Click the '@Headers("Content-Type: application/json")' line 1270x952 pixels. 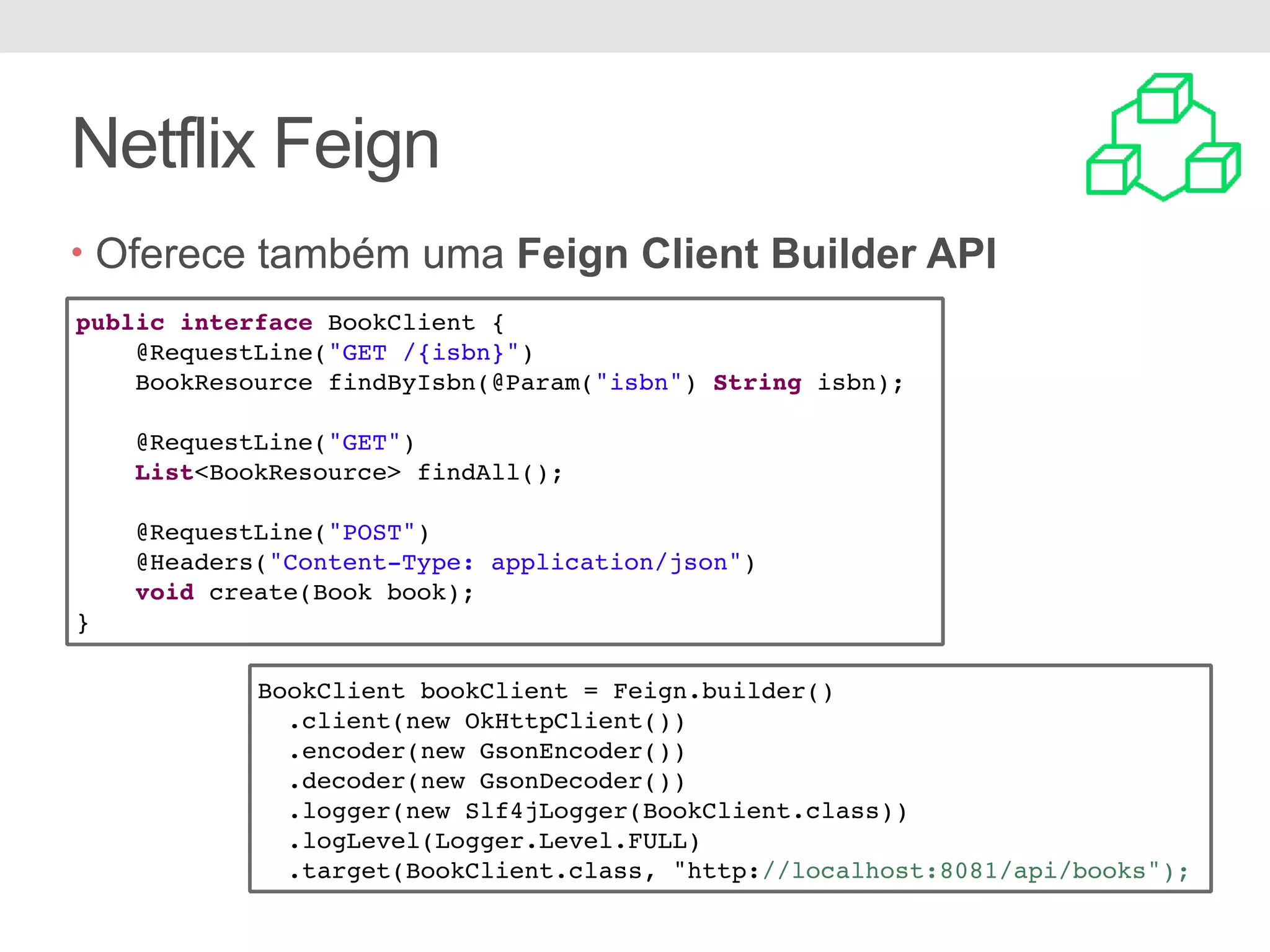[445, 563]
